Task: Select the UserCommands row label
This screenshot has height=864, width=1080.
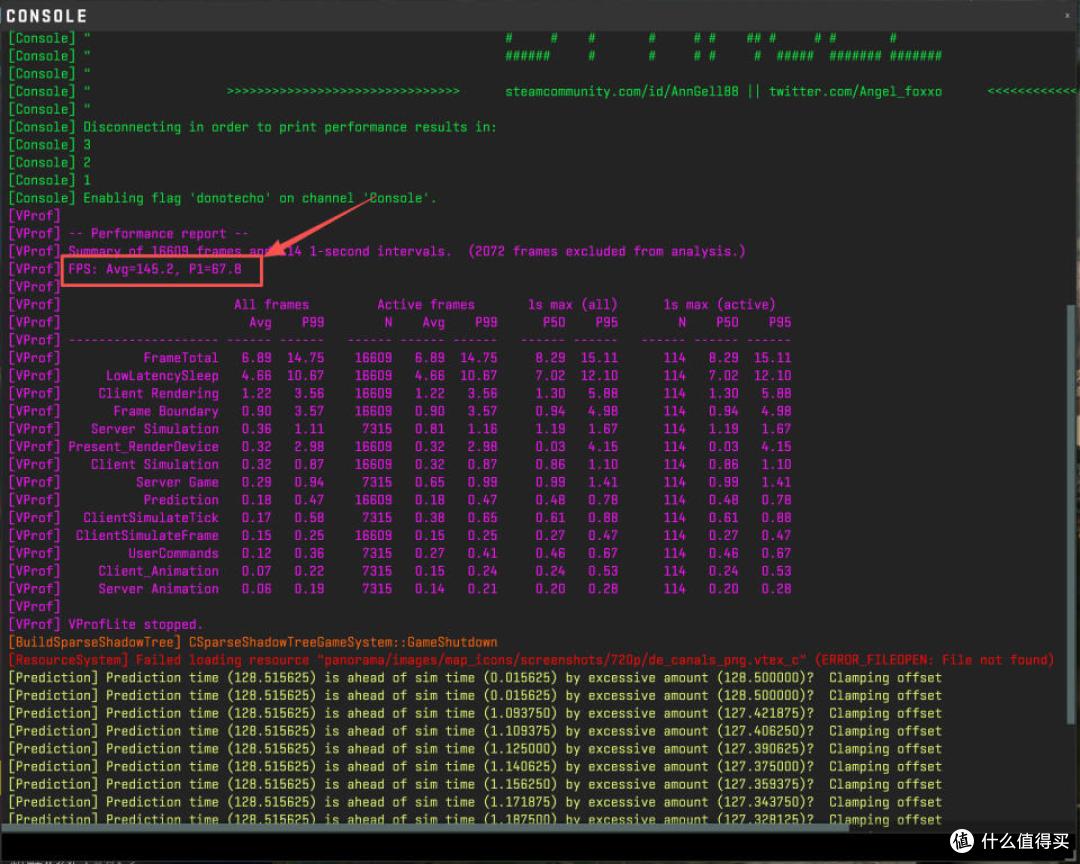Action: coord(174,553)
